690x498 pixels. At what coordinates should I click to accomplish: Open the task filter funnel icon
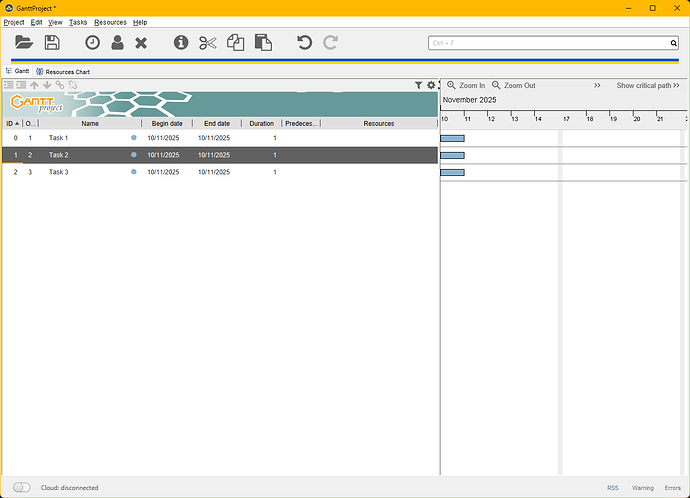[x=419, y=86]
